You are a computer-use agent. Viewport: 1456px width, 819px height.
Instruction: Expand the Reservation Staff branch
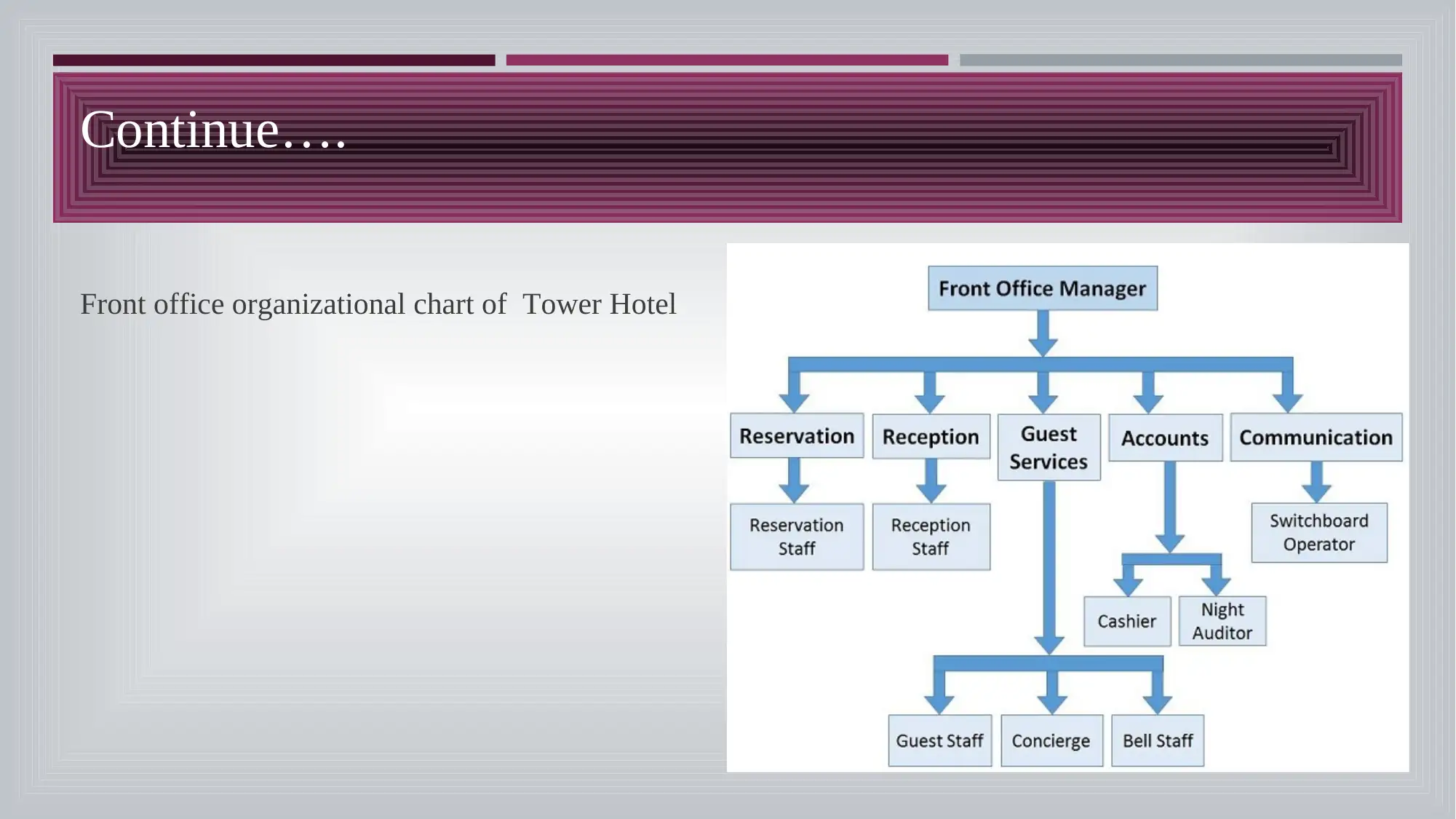798,536
